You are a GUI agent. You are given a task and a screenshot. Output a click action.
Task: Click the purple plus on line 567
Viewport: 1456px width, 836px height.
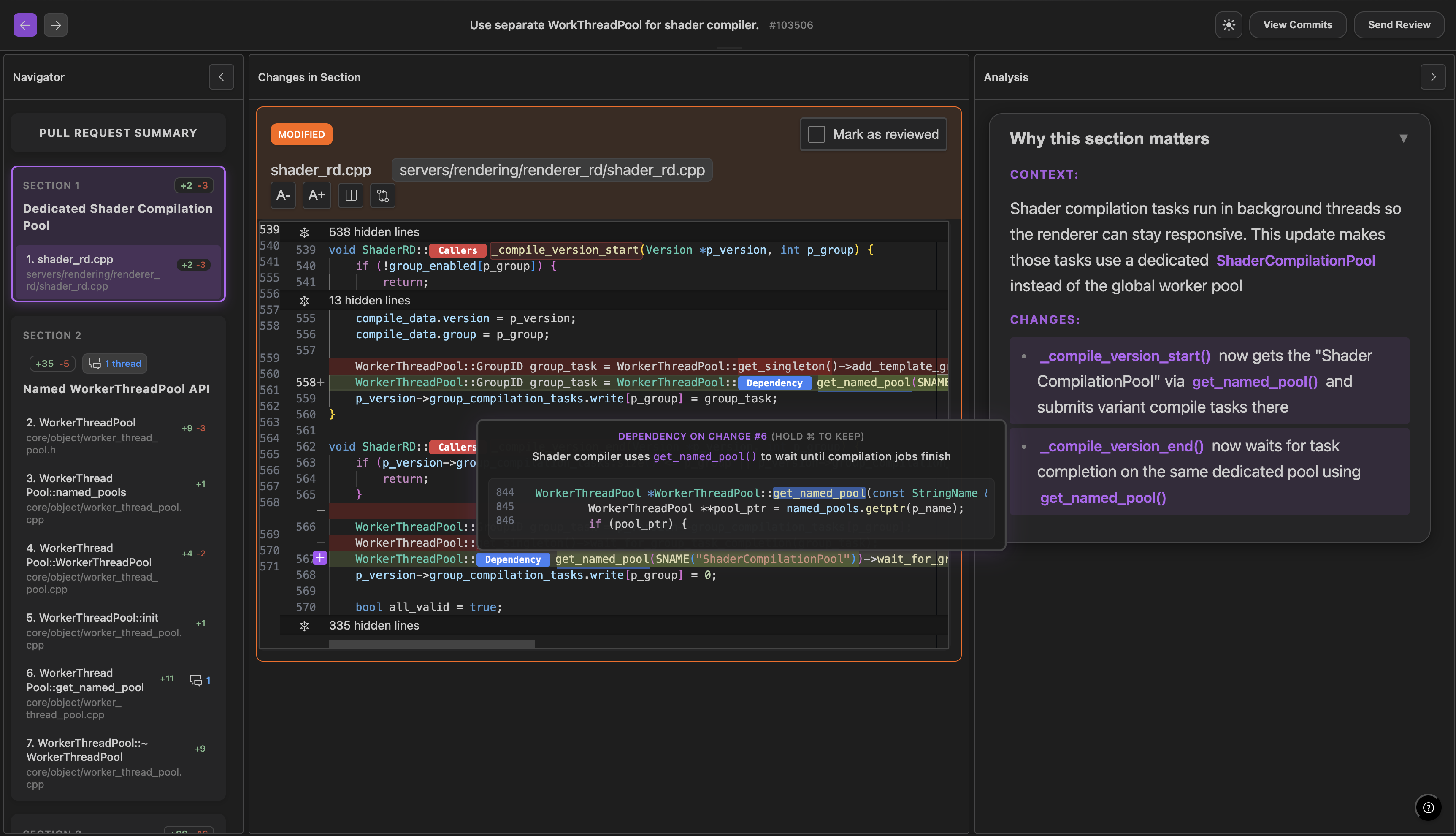pyautogui.click(x=319, y=557)
